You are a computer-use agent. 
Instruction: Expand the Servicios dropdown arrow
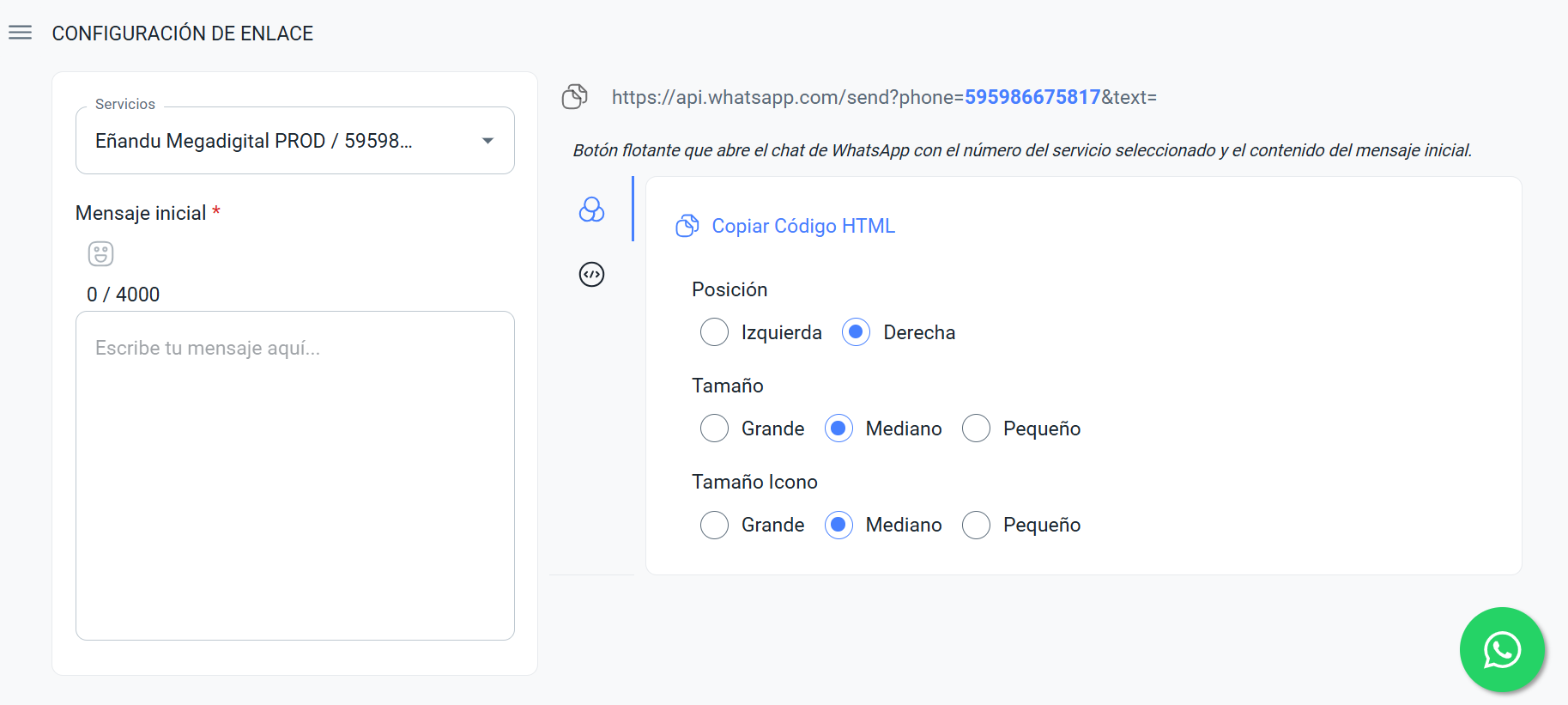click(487, 141)
